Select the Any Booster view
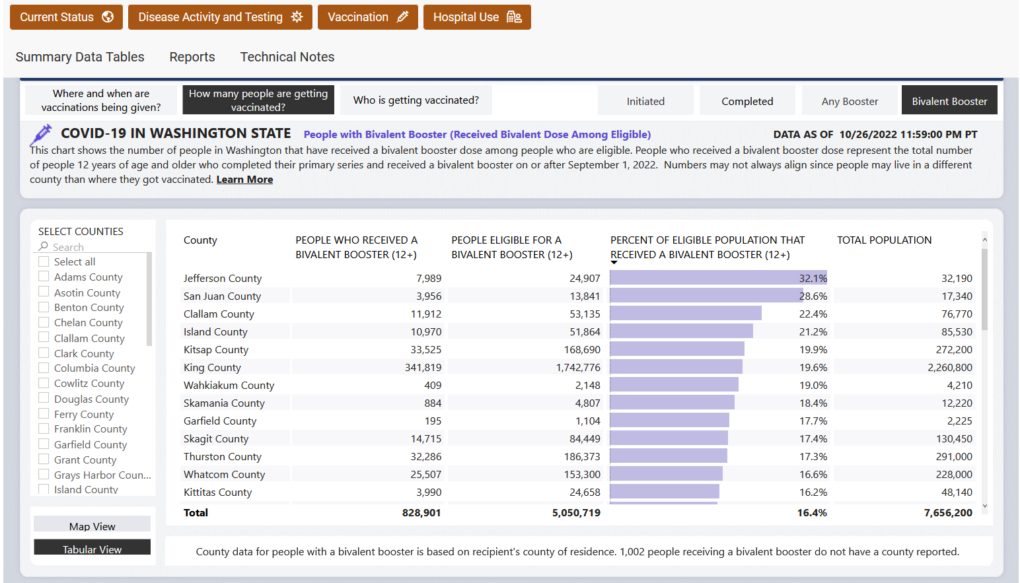The image size is (1020, 583). tap(849, 101)
